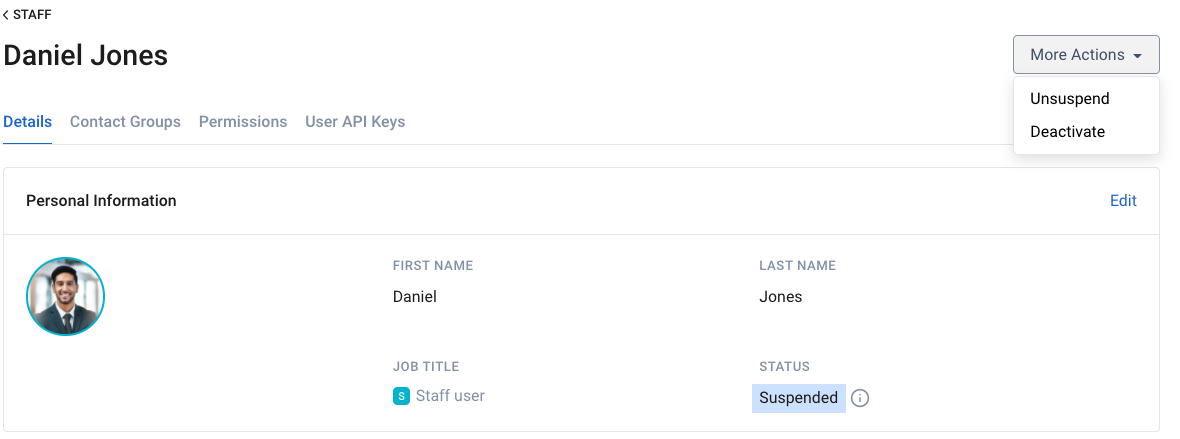Click the Staff user job title text
This screenshot has height=439, width=1180.
[x=450, y=395]
